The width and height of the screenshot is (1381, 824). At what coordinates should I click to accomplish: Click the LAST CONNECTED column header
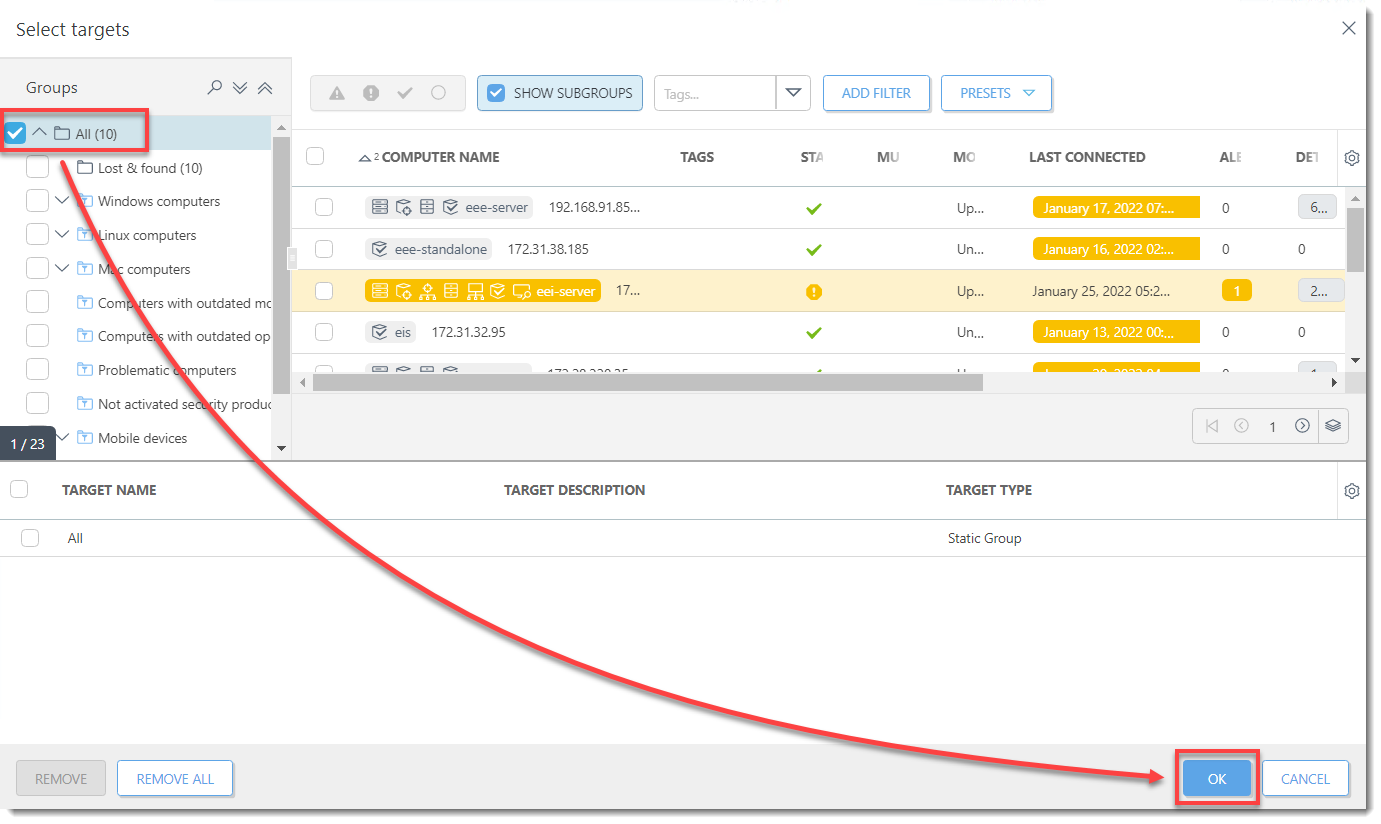[1087, 157]
